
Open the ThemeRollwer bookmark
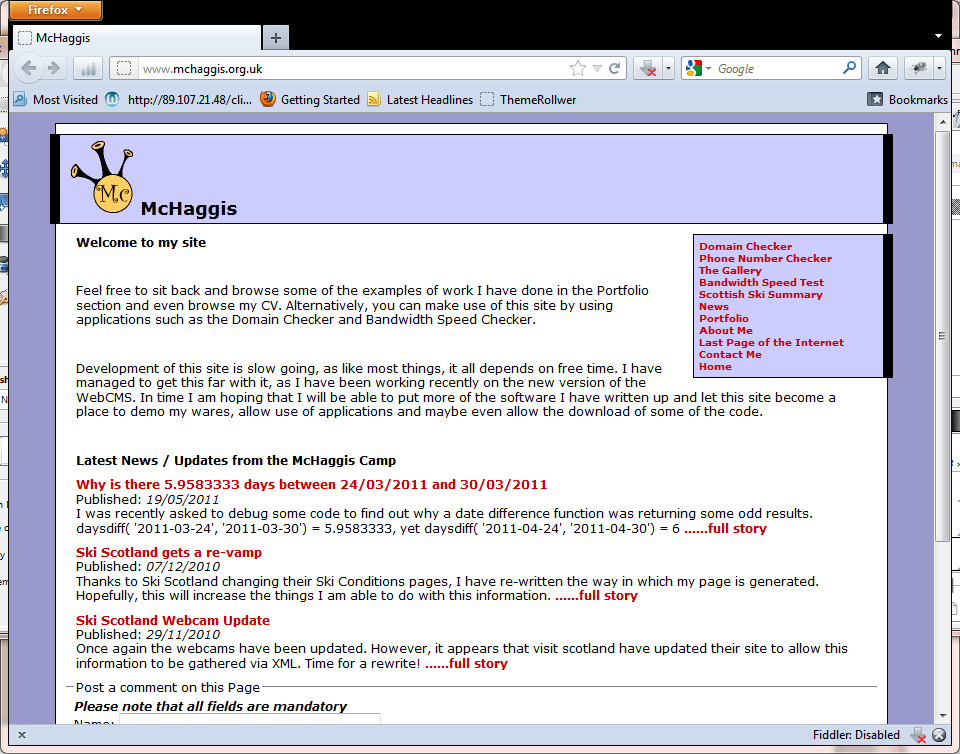tap(528, 99)
